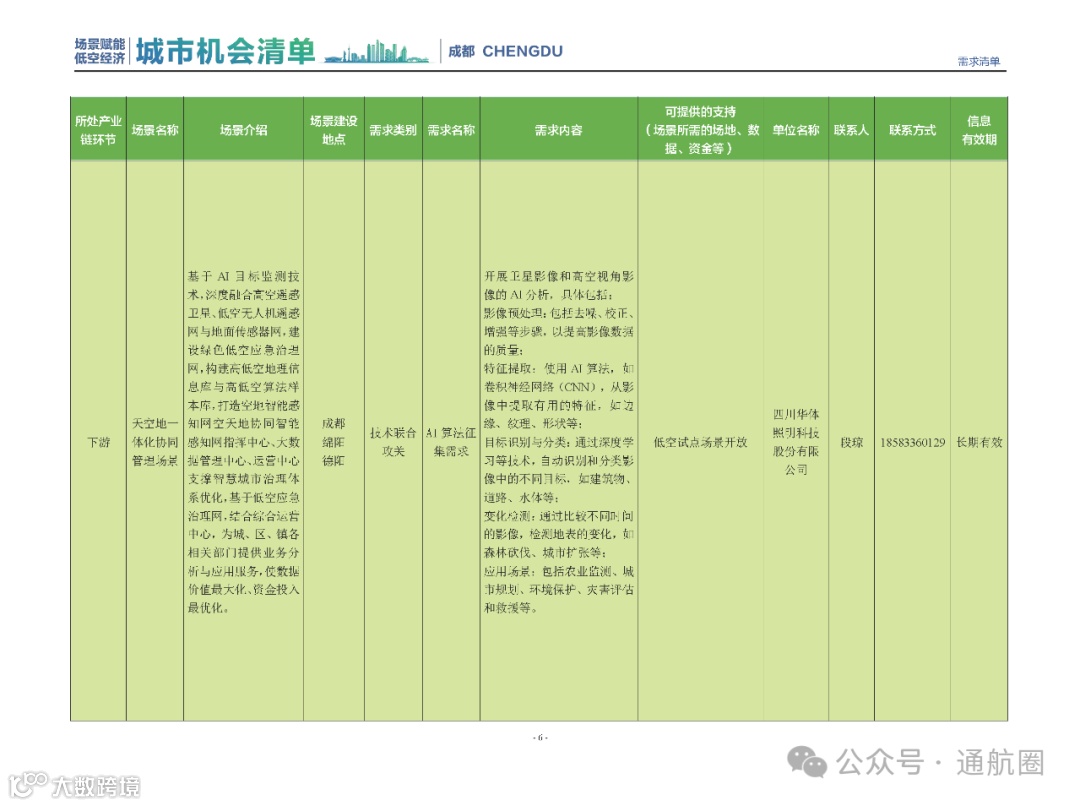Select the 低空试点场景开放 cell
This screenshot has width=1080, height=806.
click(x=700, y=442)
